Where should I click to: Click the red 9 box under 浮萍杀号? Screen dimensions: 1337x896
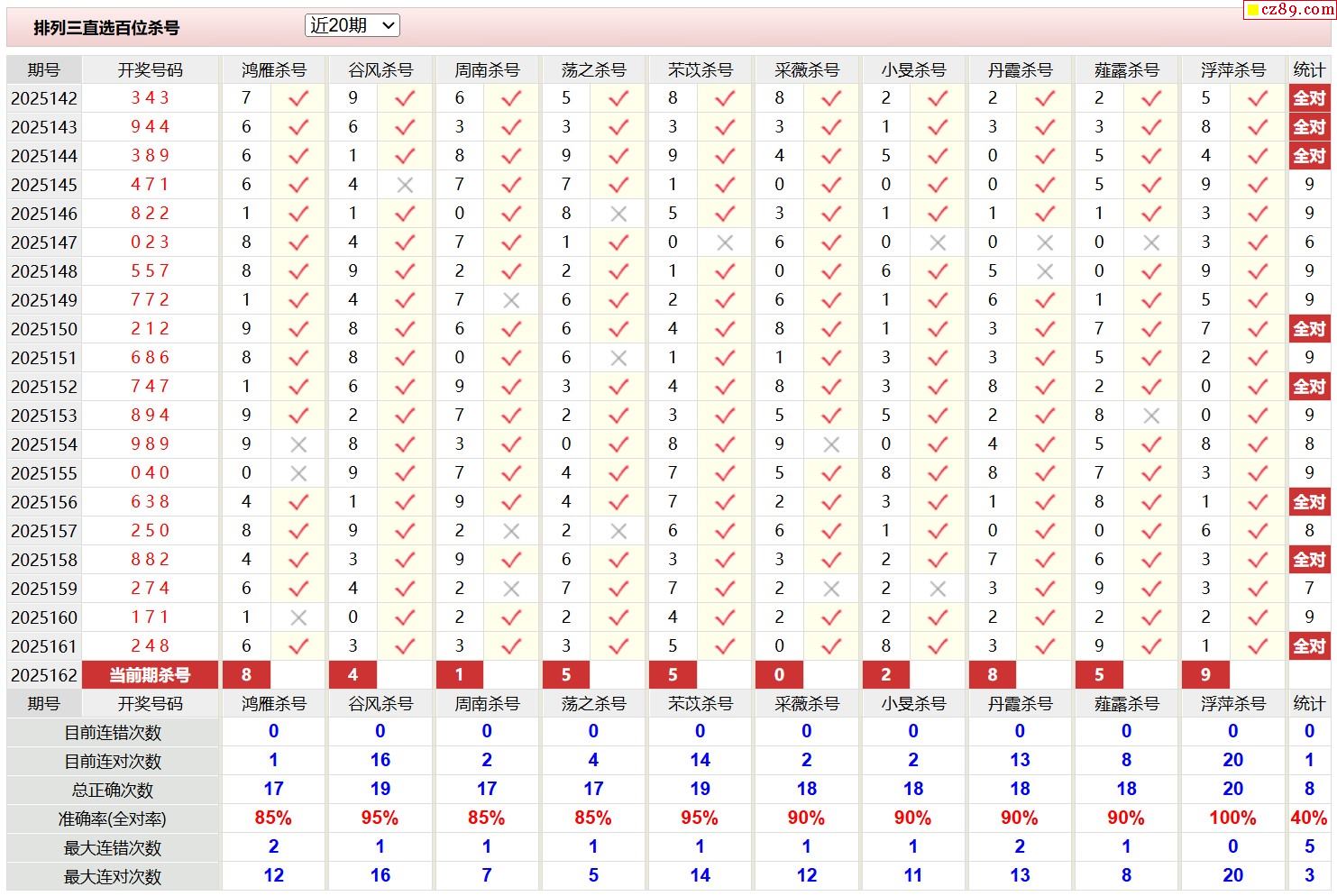pos(1205,675)
